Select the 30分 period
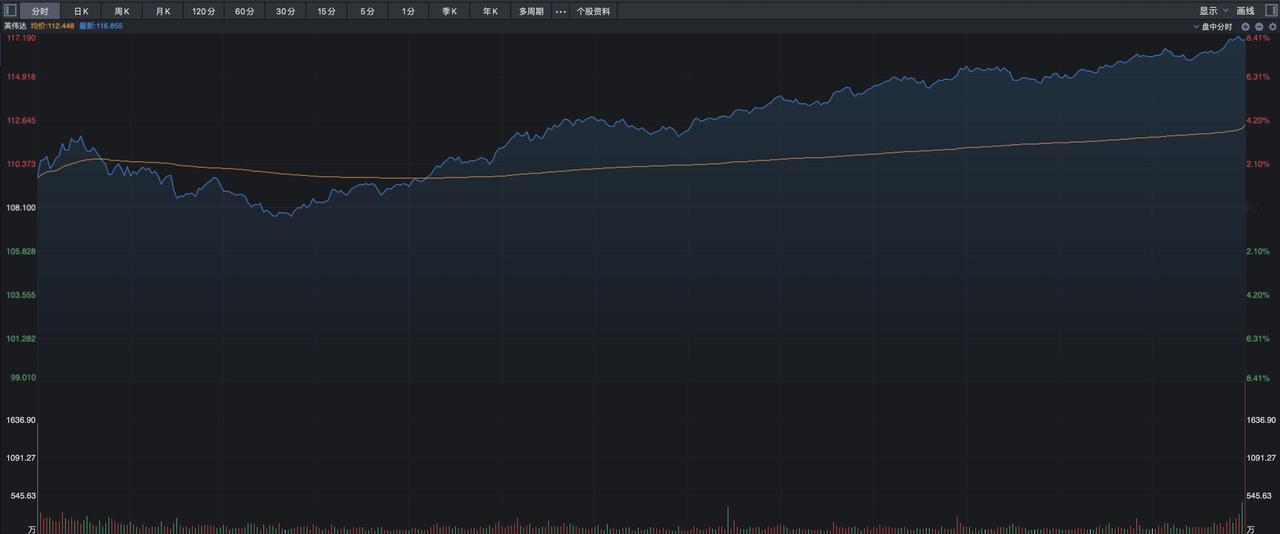The image size is (1280, 534). (x=286, y=12)
